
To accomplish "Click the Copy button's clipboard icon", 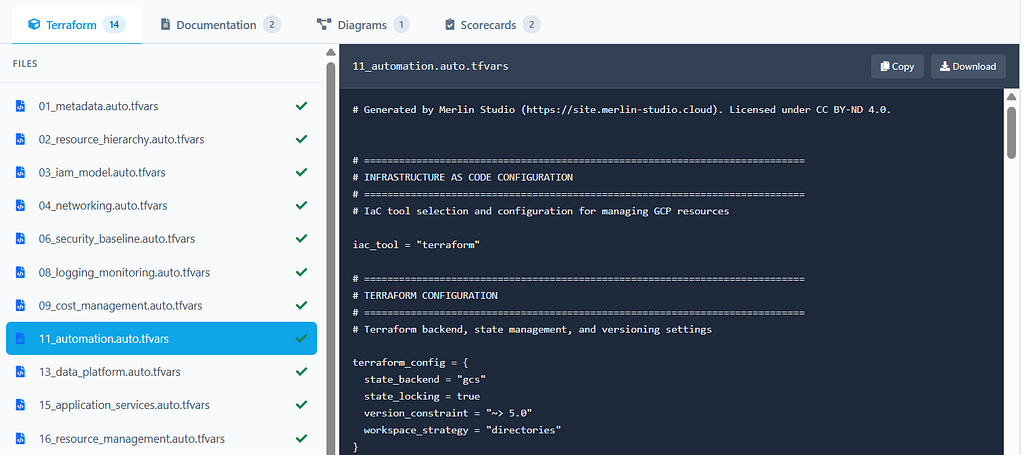I will point(885,66).
